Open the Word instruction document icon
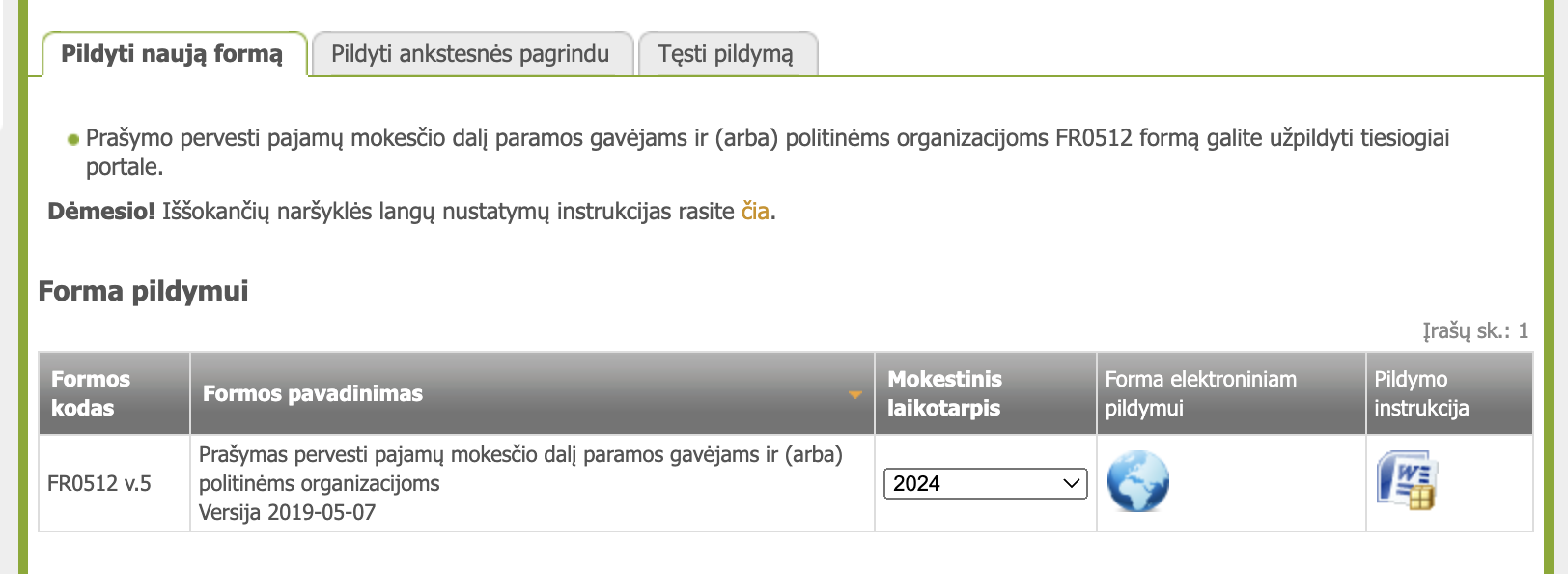Viewport: 1568px width, 574px height. tap(1407, 480)
